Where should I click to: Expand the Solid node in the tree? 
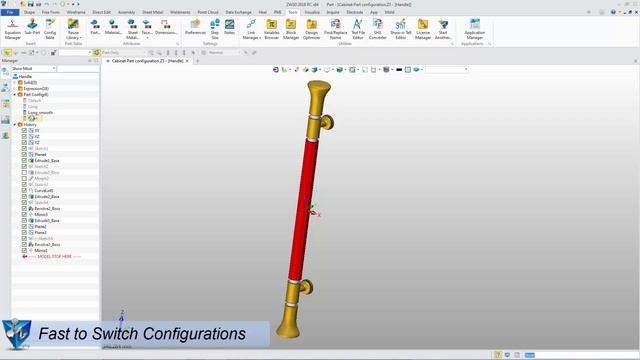tap(15, 82)
